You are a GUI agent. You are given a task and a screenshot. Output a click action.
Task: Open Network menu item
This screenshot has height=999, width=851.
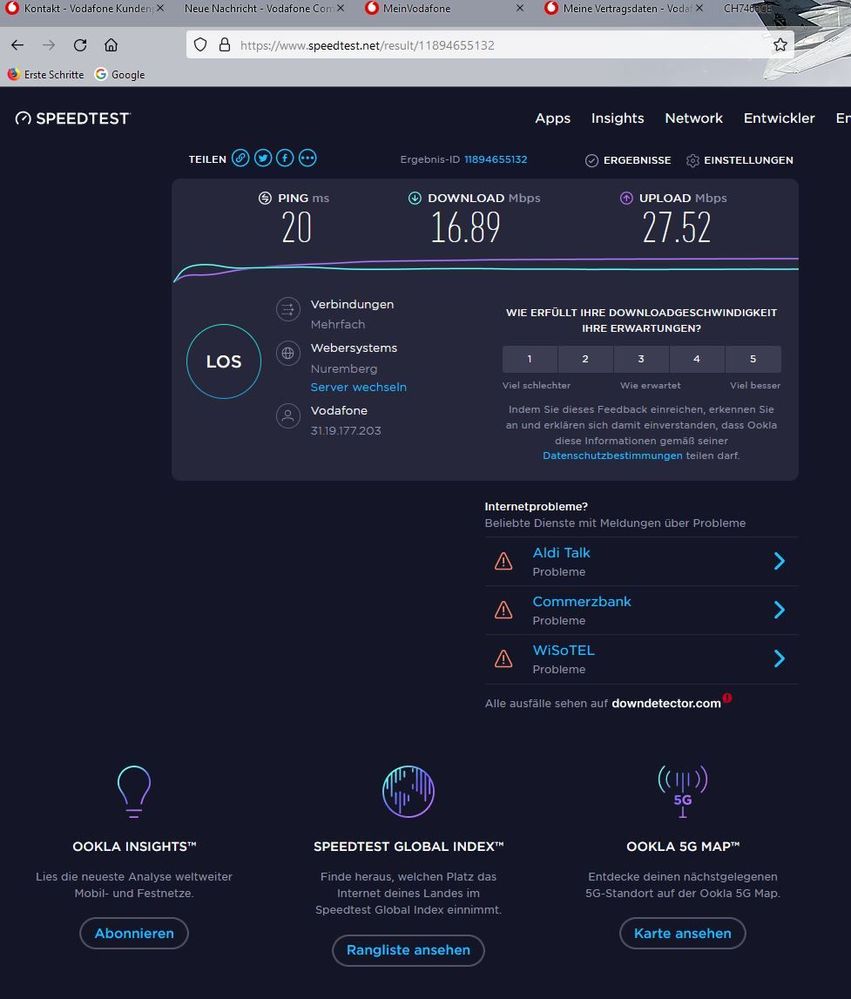point(694,119)
